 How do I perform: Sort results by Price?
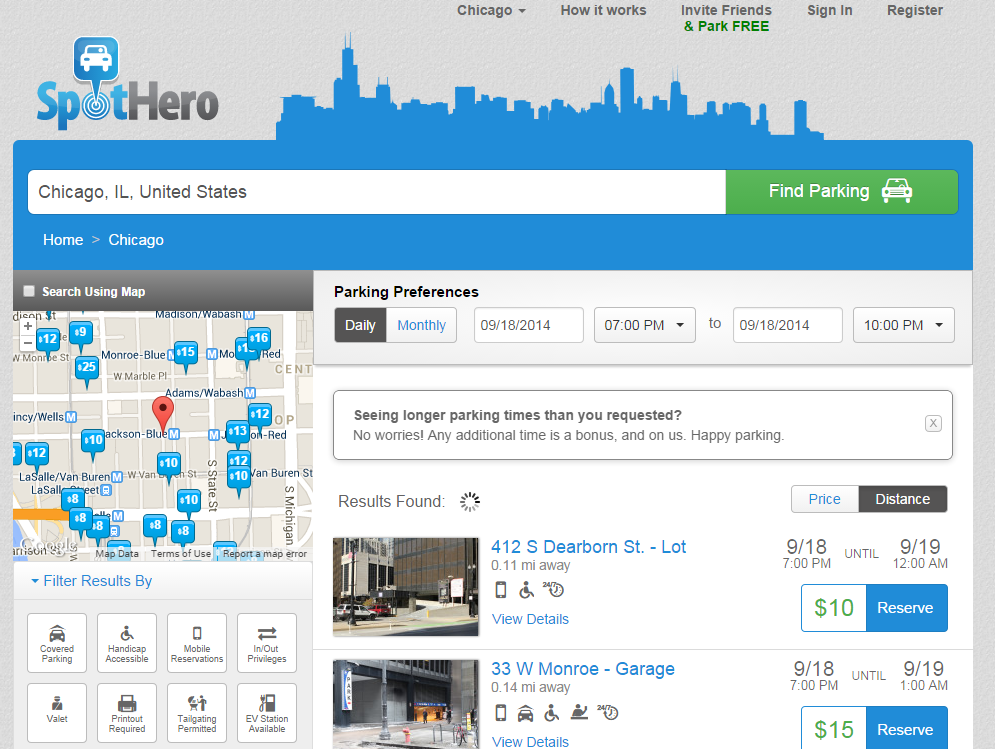[x=824, y=500]
